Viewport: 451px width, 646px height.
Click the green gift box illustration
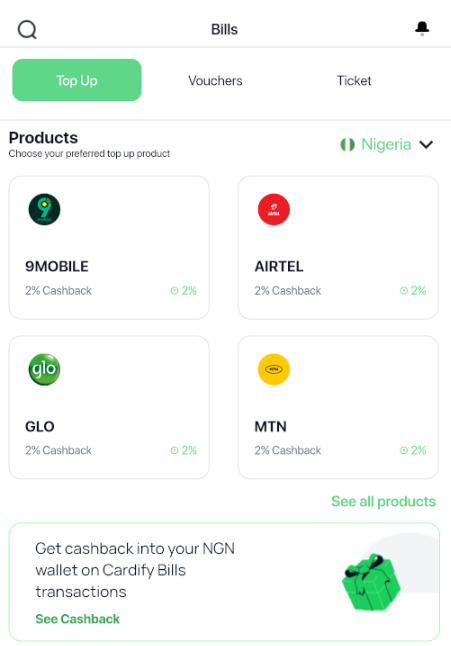click(371, 582)
